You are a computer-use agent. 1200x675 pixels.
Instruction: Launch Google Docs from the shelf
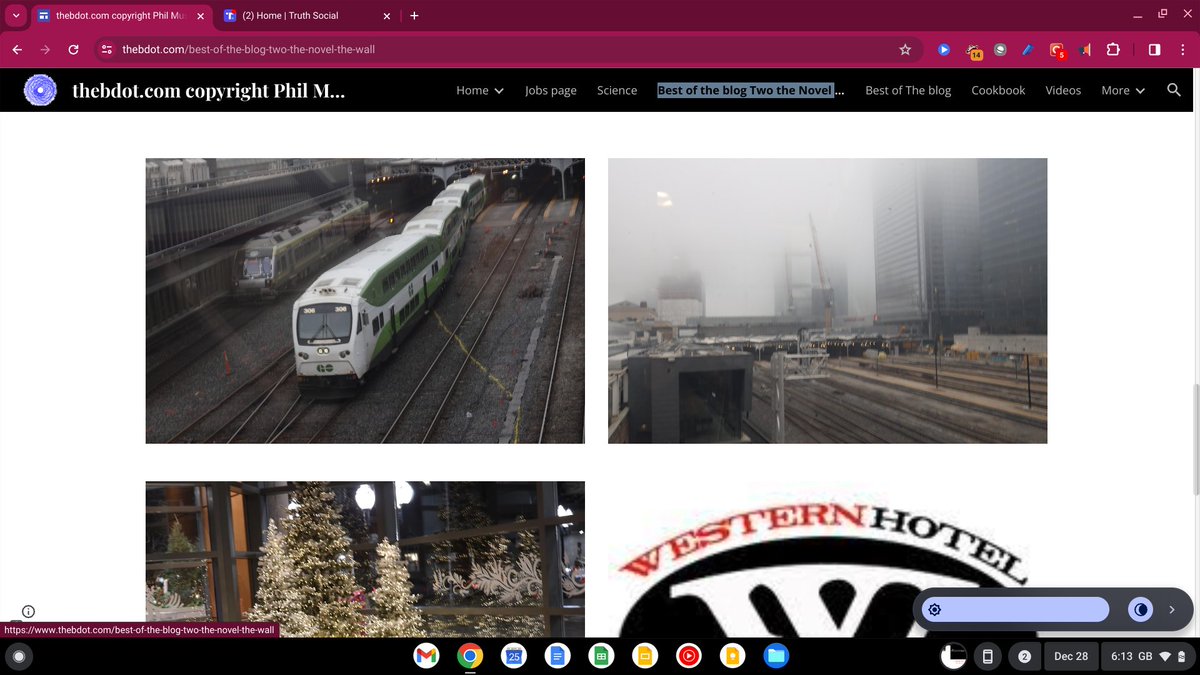(558, 656)
